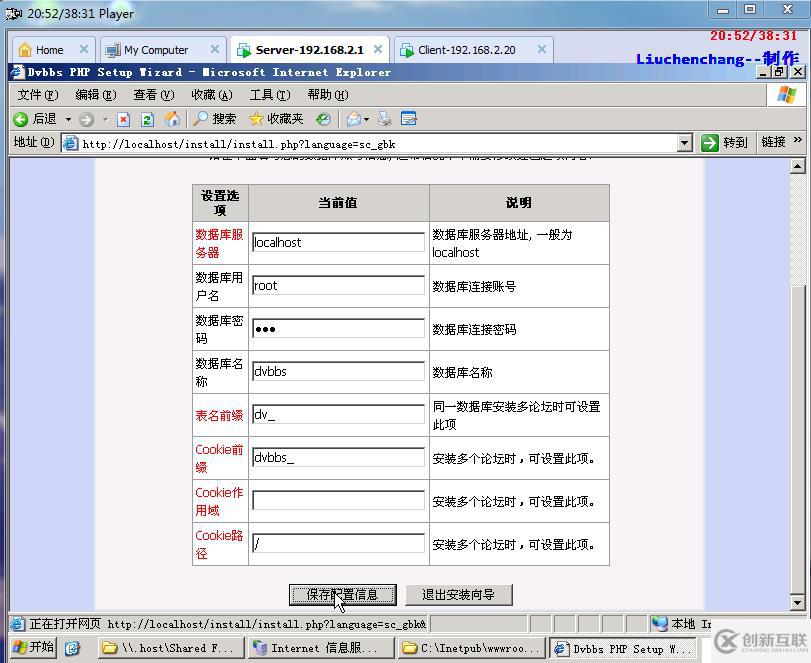
Task: Open the address bar dropdown arrow
Action: (x=684, y=143)
